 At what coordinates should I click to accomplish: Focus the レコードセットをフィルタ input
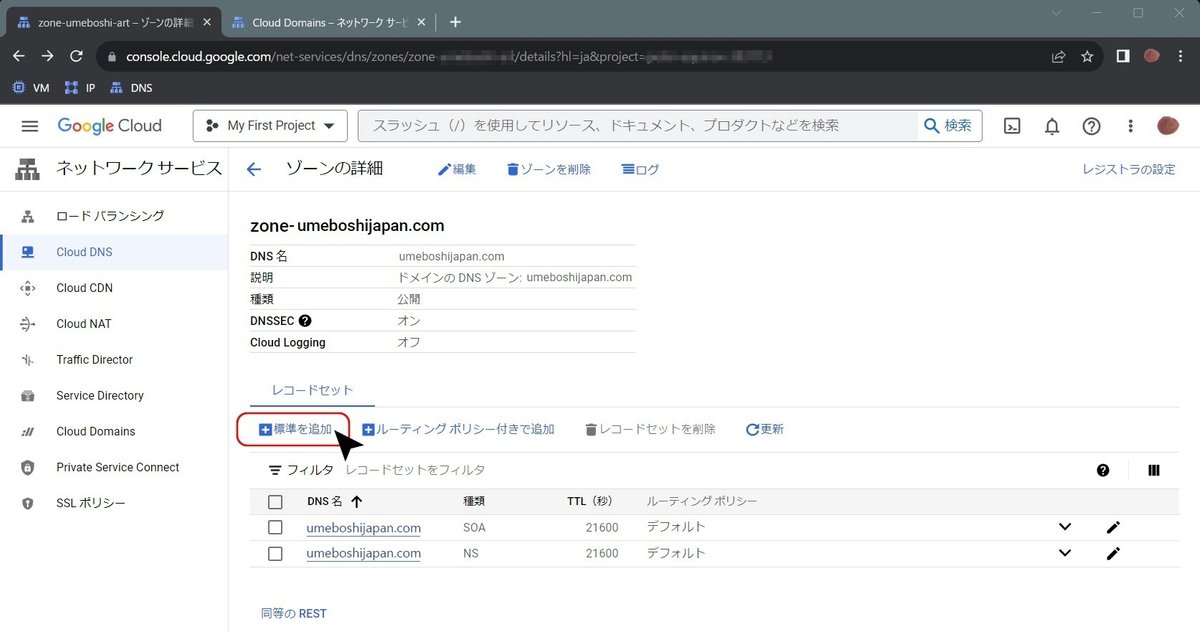[x=415, y=470]
